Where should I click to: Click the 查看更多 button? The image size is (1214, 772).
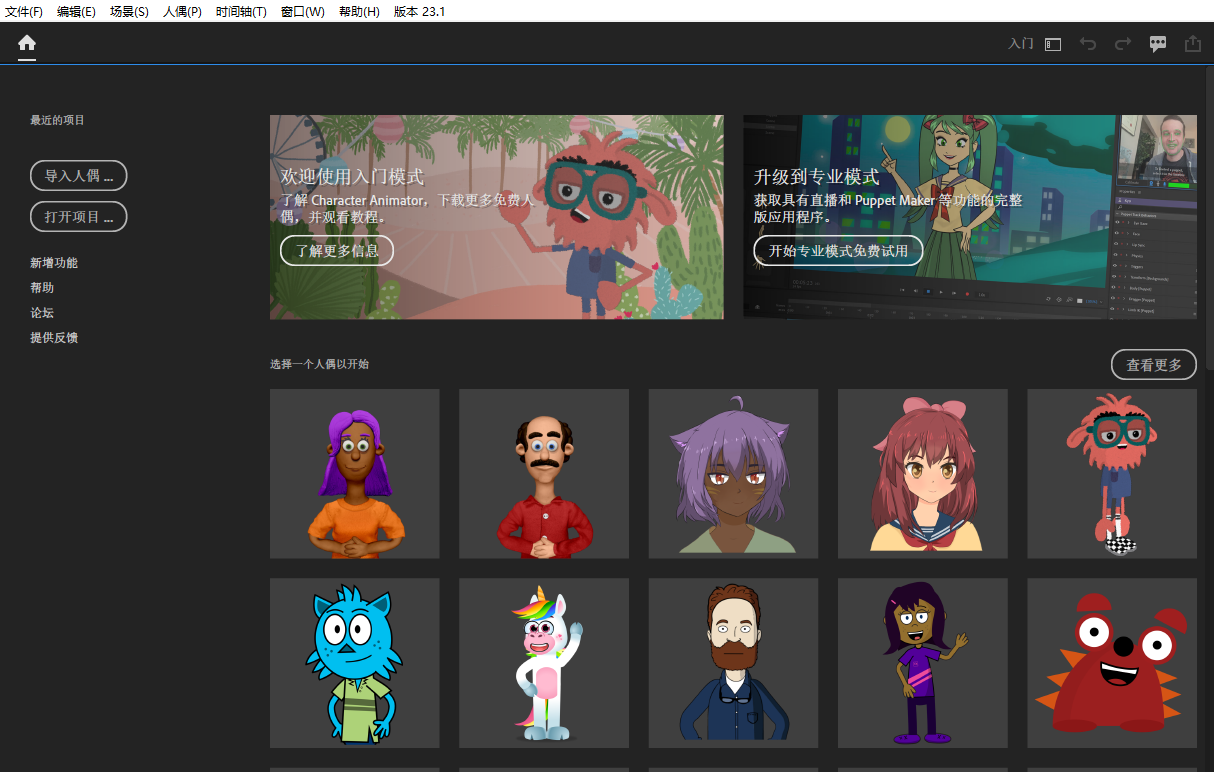tap(1154, 365)
